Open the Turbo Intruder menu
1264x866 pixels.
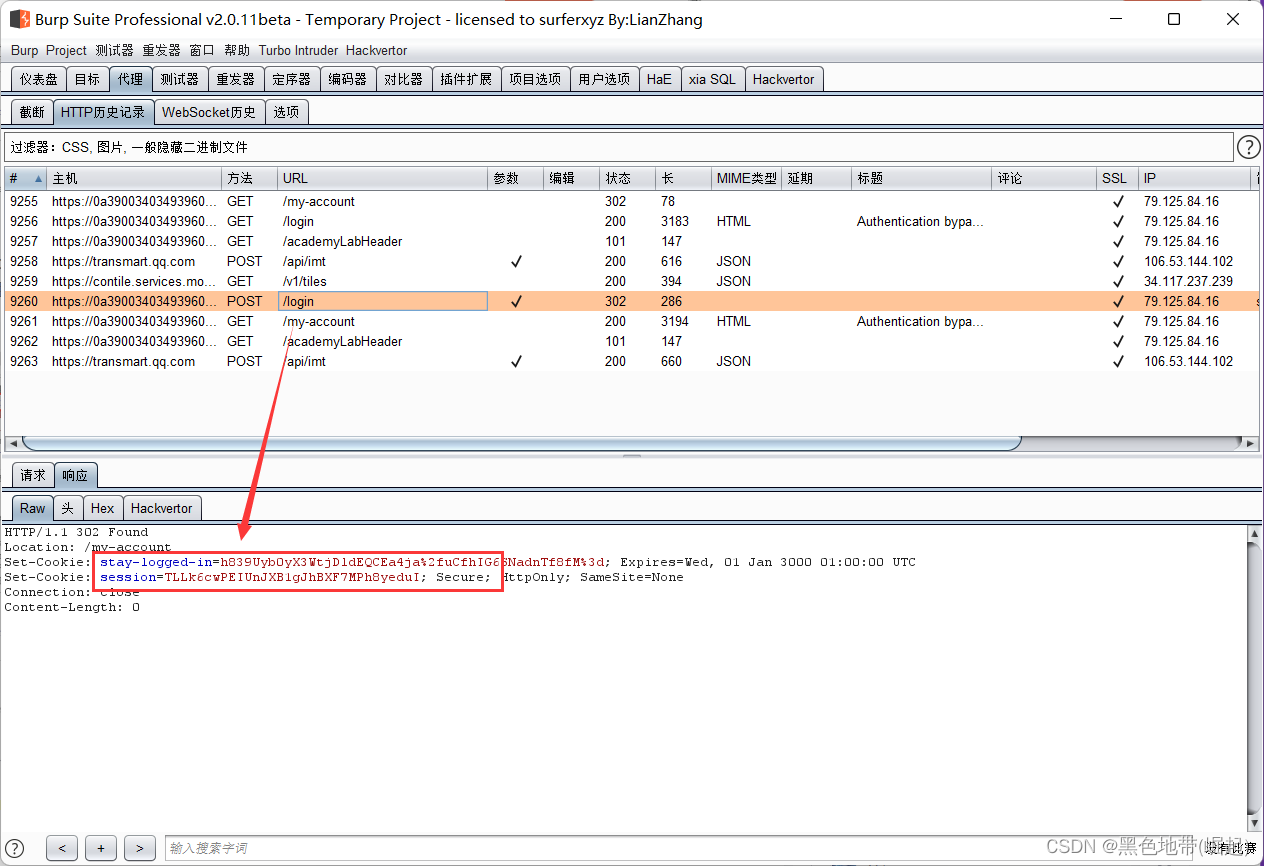(298, 50)
